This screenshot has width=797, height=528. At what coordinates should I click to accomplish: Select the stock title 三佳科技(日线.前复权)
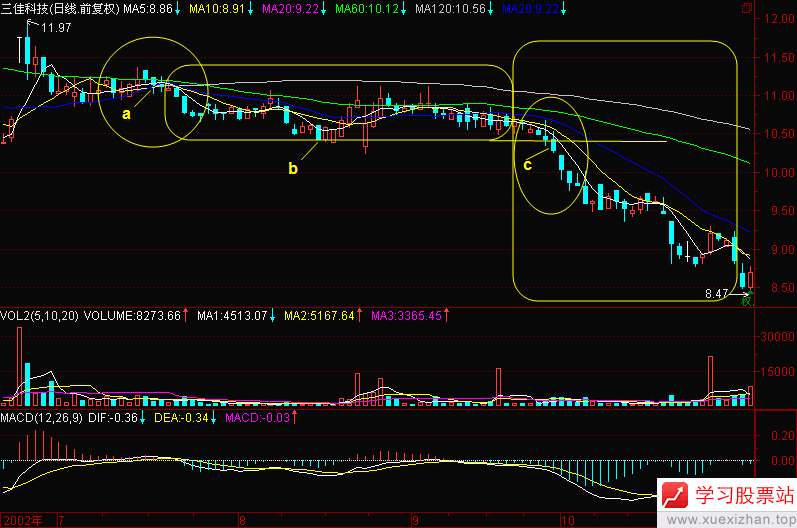[x=60, y=9]
